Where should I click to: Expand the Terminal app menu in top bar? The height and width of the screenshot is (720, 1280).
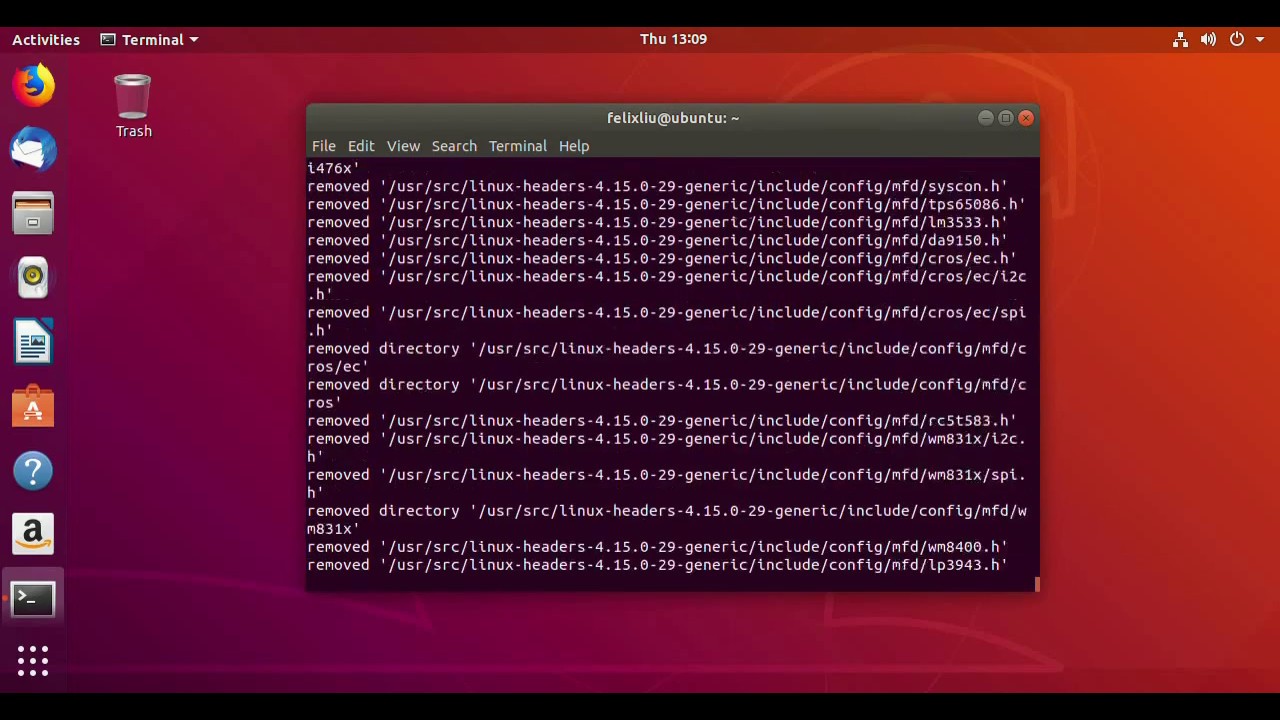(x=149, y=39)
